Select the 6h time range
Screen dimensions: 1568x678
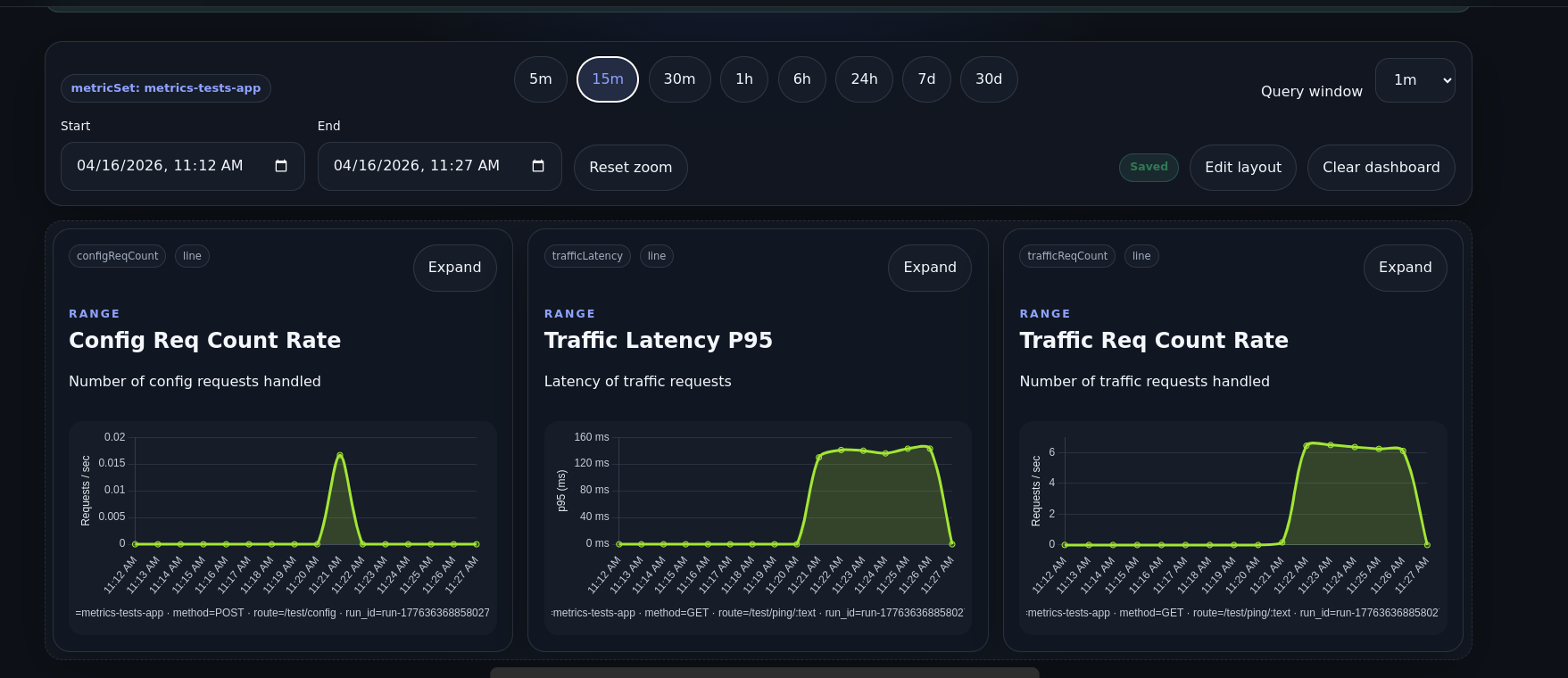[x=802, y=79]
